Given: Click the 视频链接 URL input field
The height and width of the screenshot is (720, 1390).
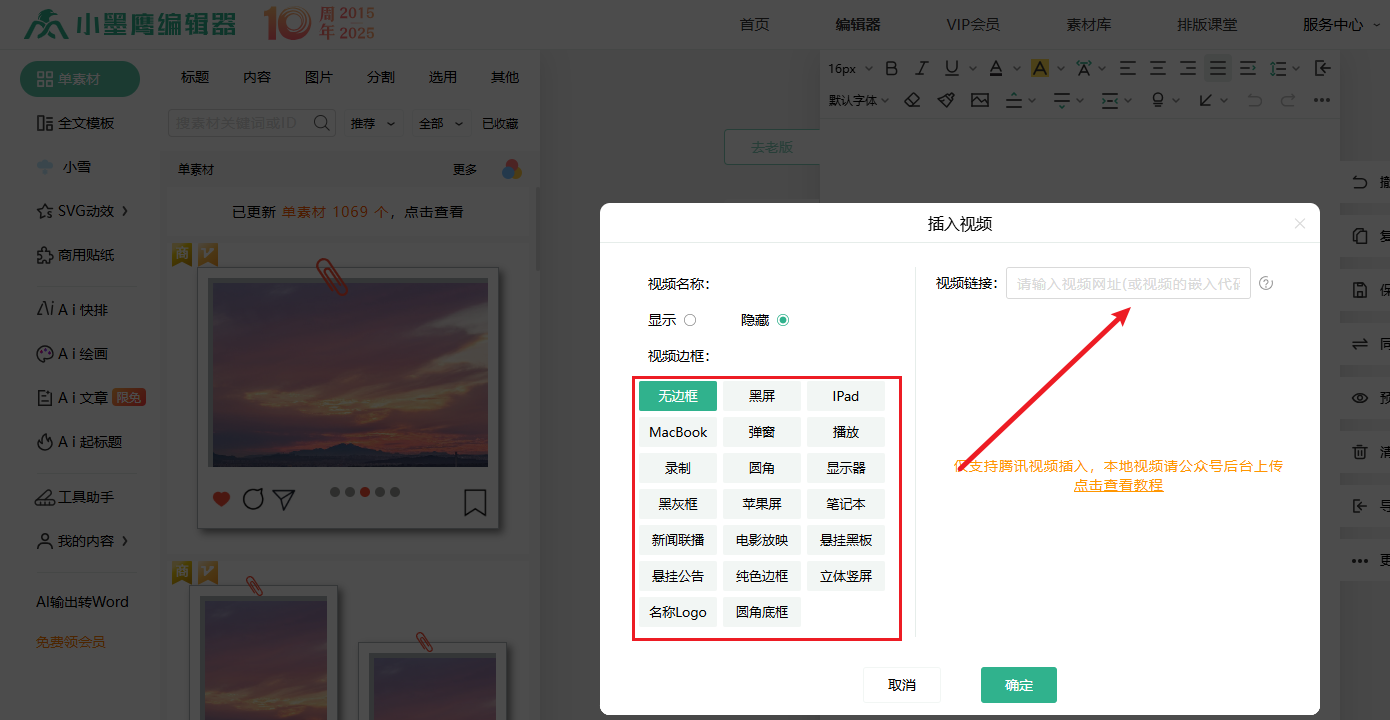Looking at the screenshot, I should 1128,283.
